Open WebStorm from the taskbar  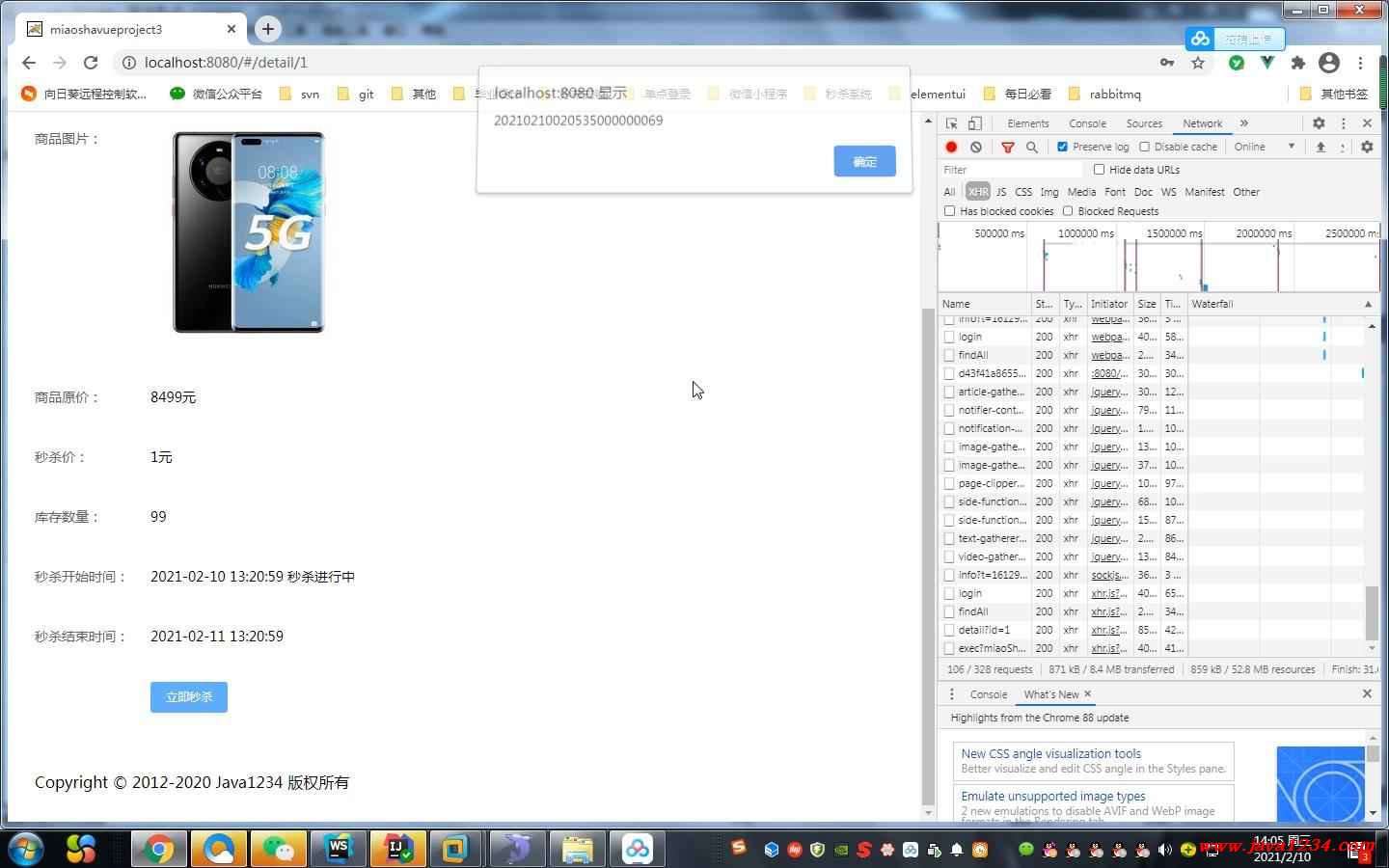338,849
